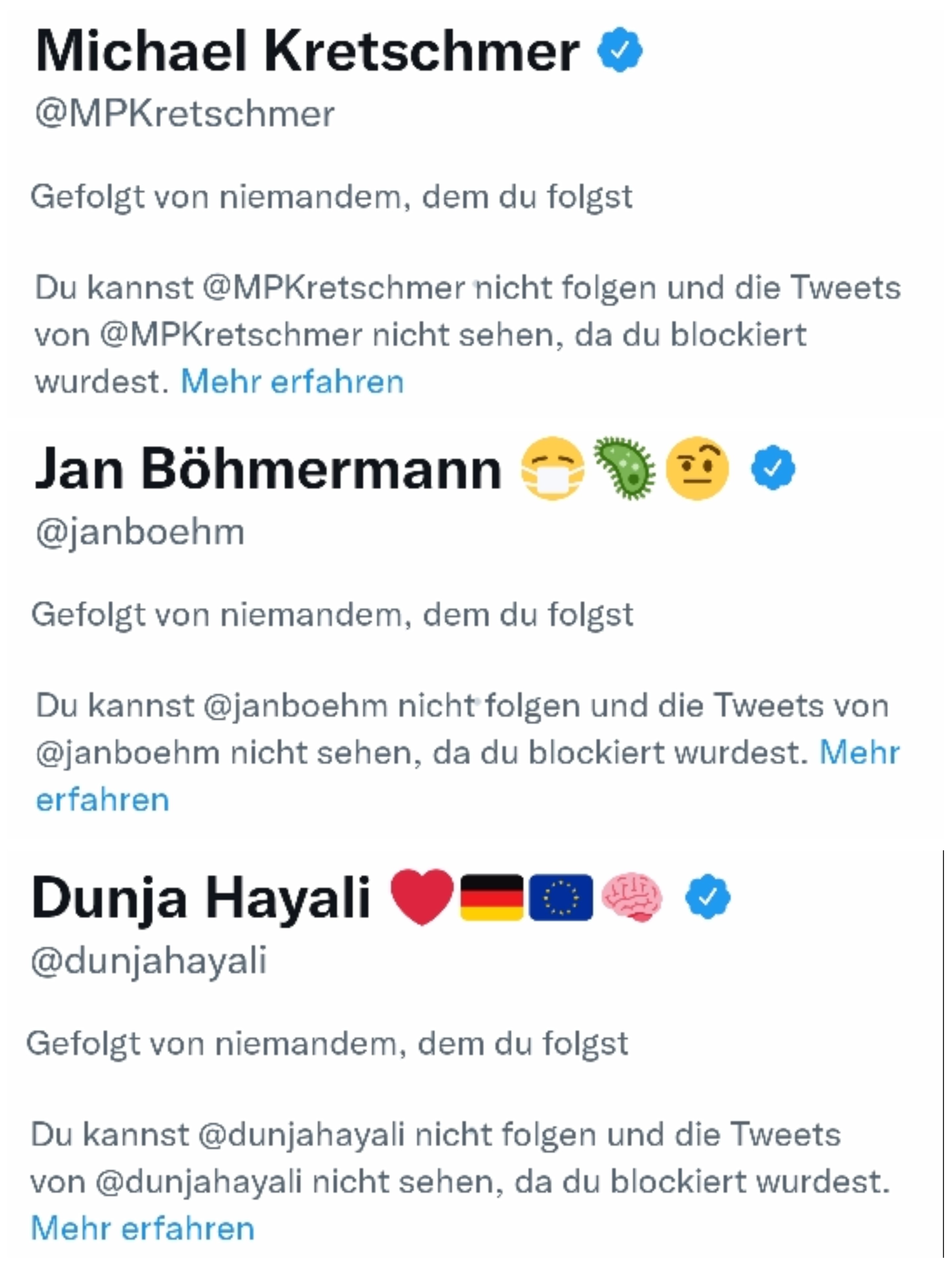Viewport: 952px width, 1270px height.
Task: Click the @janboehm handle below the name
Action: click(x=140, y=532)
